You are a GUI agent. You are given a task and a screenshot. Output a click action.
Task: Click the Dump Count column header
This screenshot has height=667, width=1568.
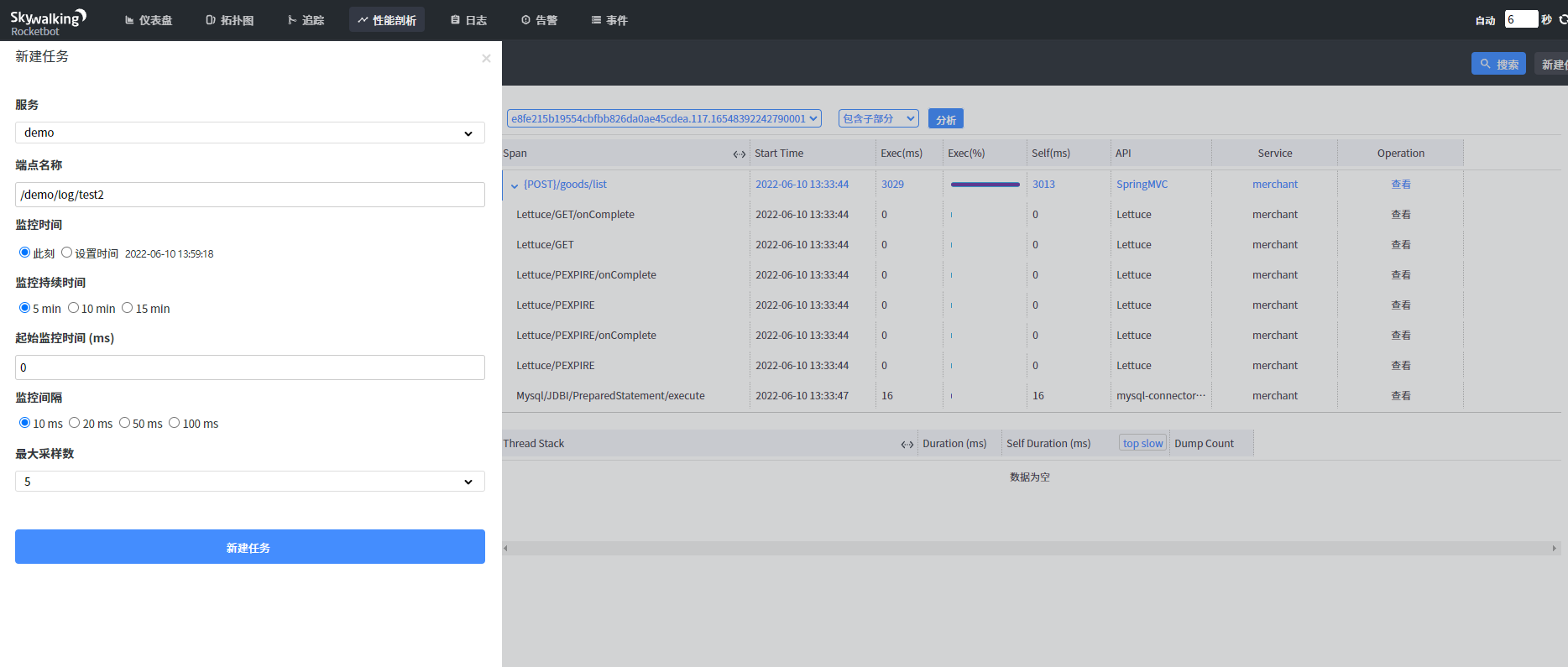pyautogui.click(x=1204, y=444)
